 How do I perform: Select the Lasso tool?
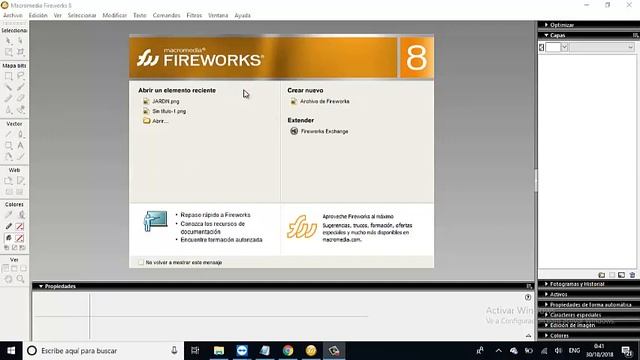point(20,76)
